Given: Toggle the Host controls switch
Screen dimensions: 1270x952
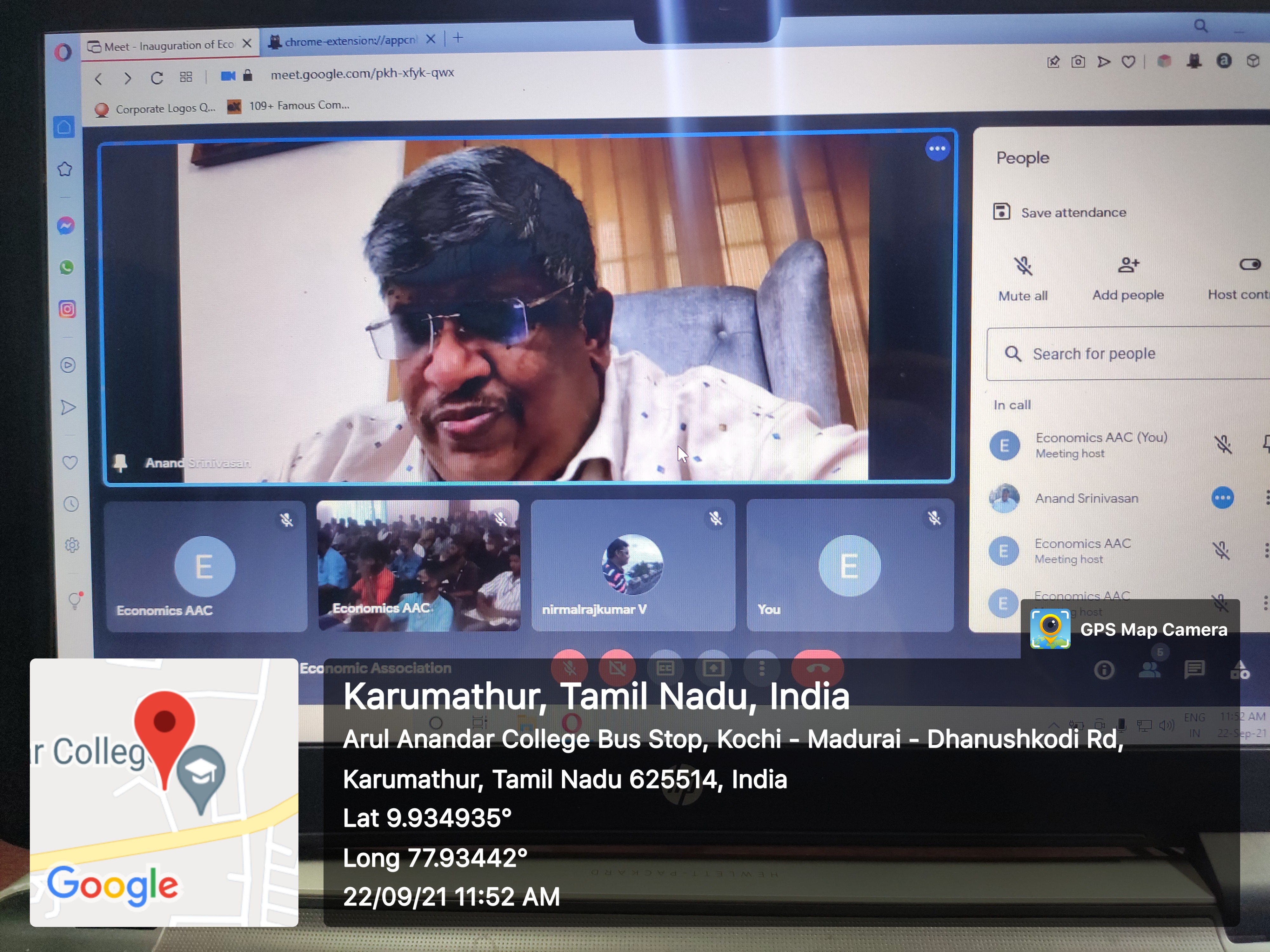Looking at the screenshot, I should [1250, 265].
